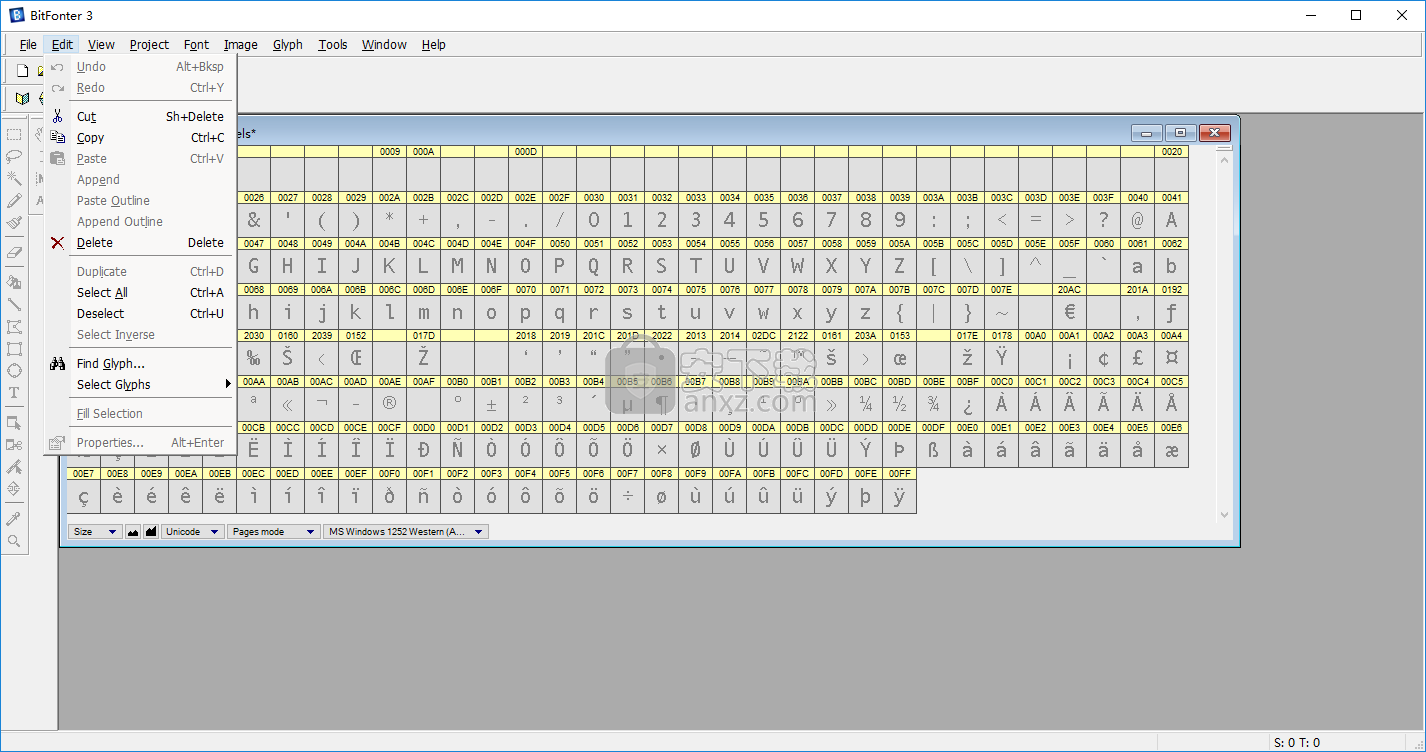Select the lasso selection tool
This screenshot has height=752, width=1426.
click(14, 156)
